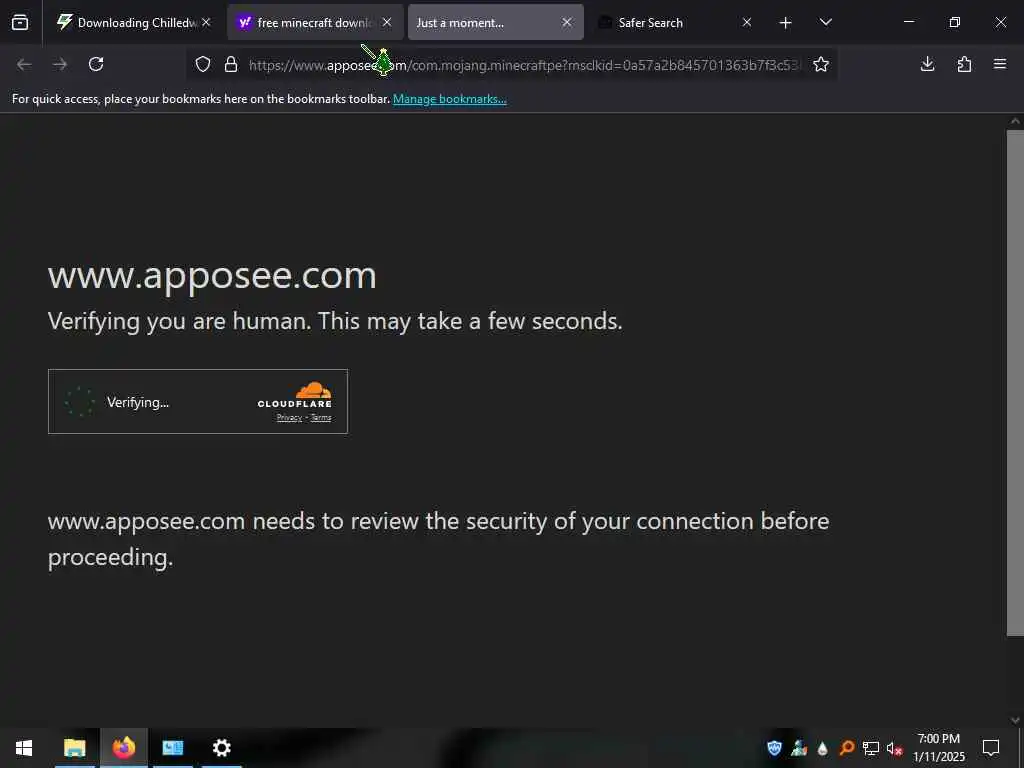Open Settings gear in taskbar
Viewport: 1024px width, 768px height.
[x=221, y=748]
